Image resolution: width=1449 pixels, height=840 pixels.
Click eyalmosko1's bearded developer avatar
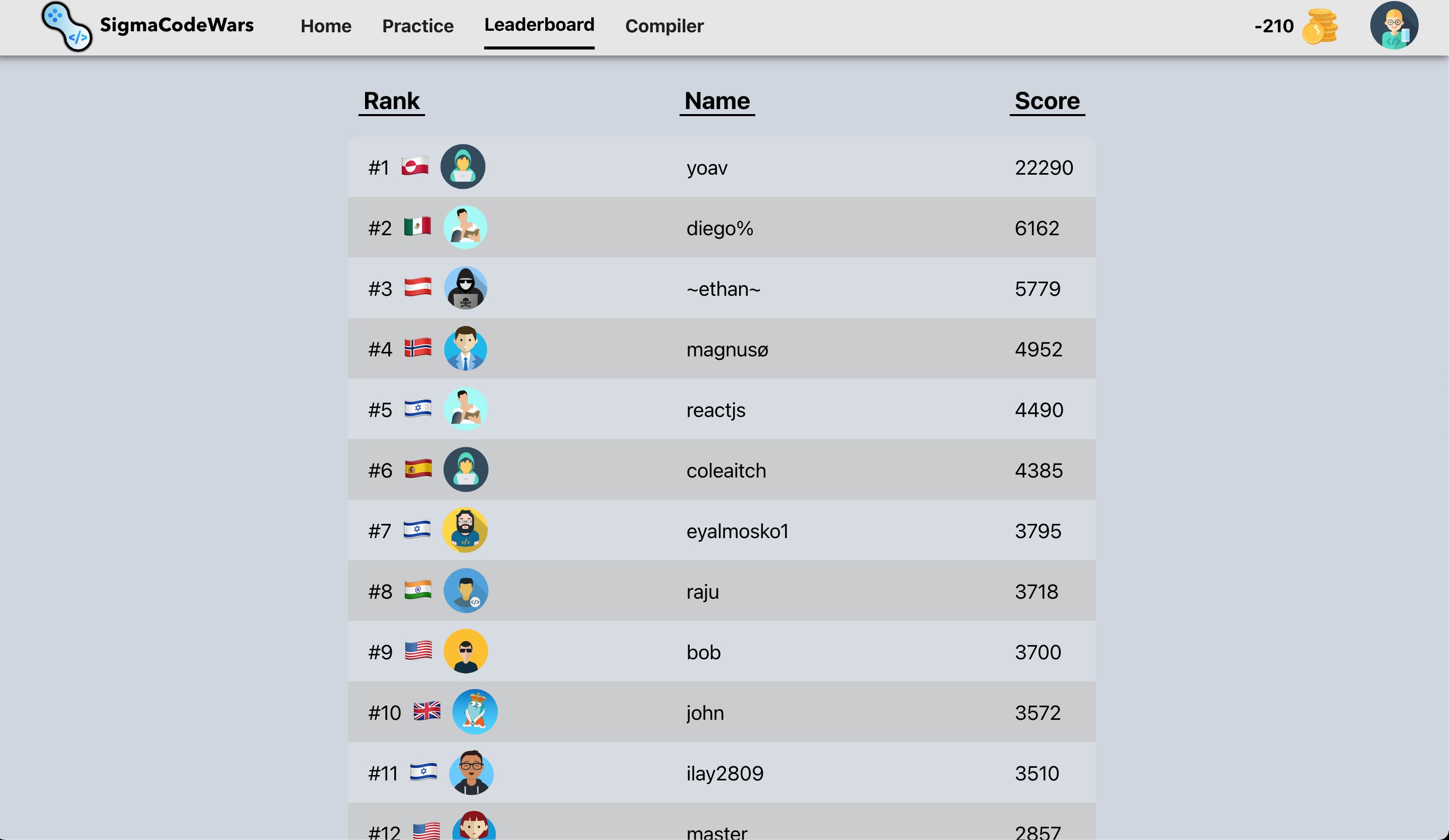point(464,530)
